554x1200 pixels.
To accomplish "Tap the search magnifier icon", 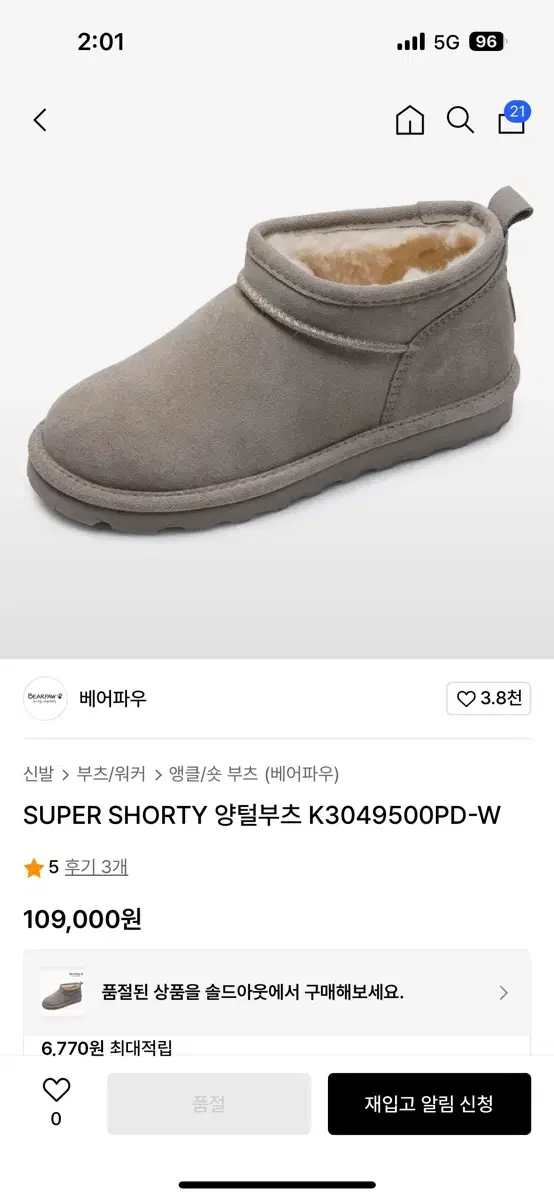I will (x=460, y=120).
